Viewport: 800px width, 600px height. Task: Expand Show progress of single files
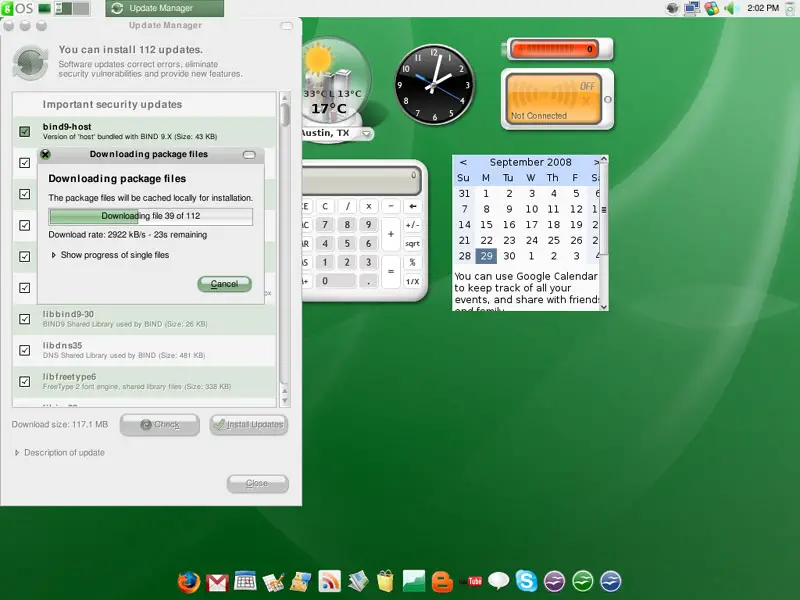pos(54,255)
